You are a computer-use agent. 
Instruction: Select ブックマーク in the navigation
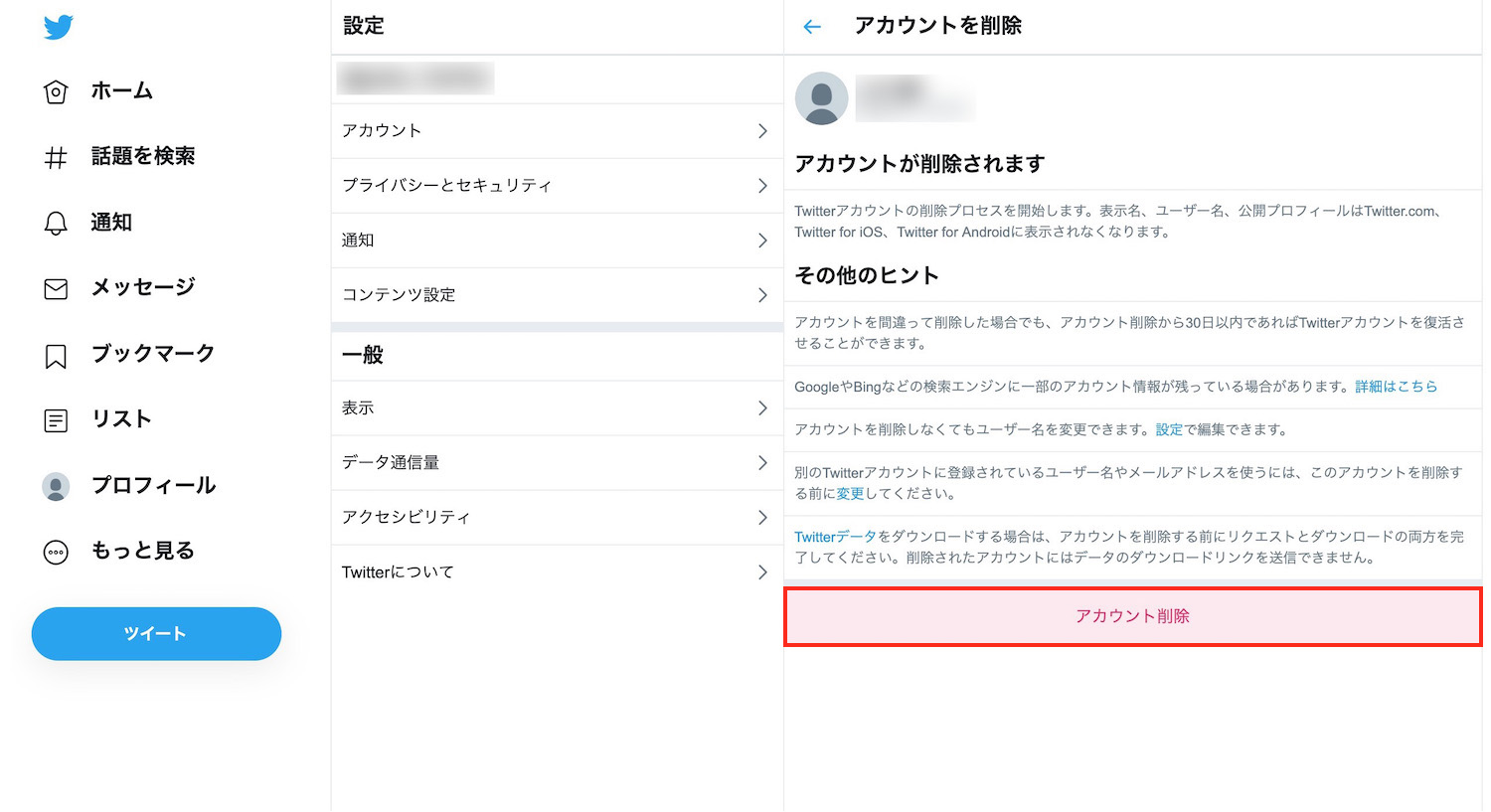(153, 354)
